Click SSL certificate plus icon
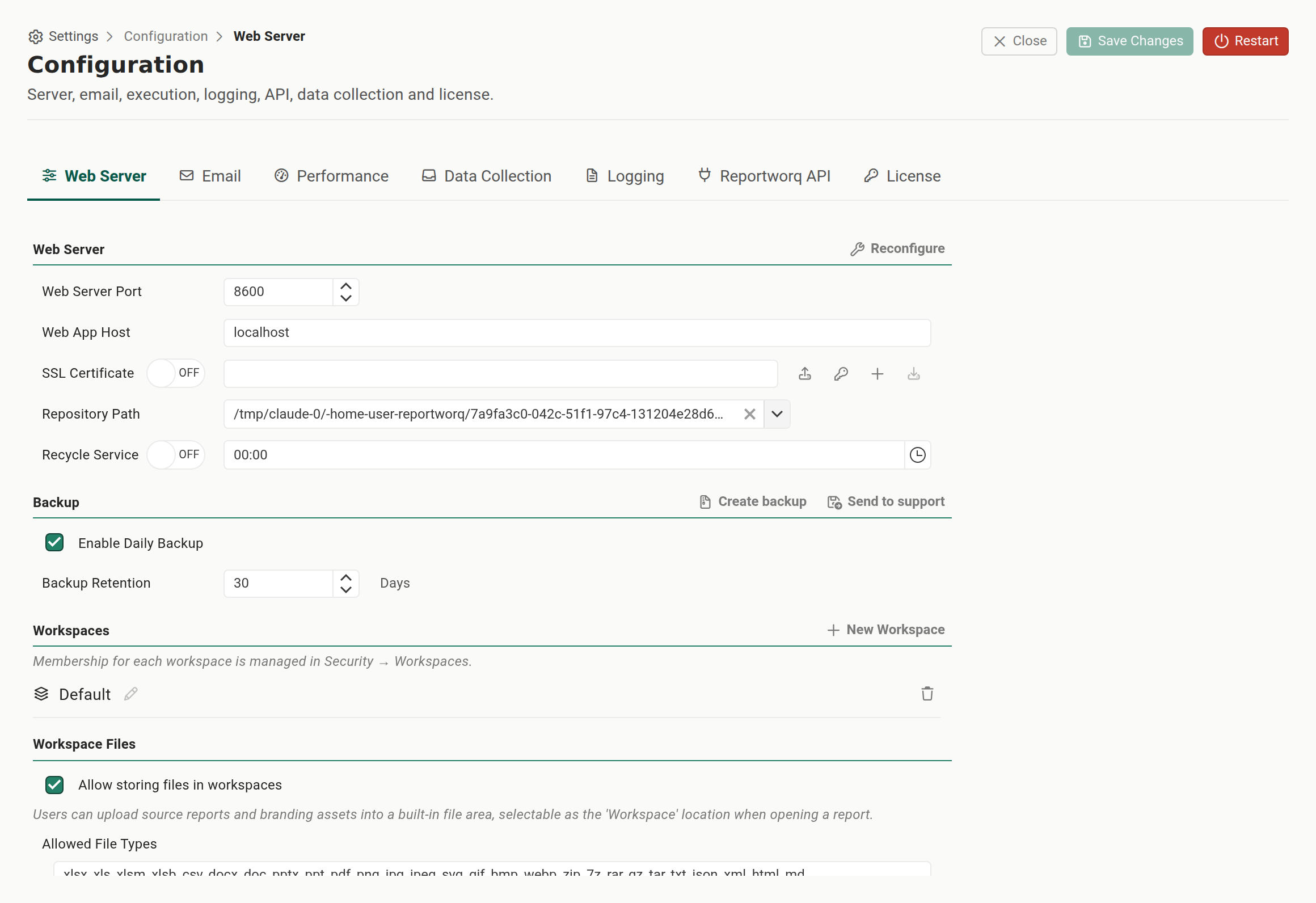 [877, 374]
